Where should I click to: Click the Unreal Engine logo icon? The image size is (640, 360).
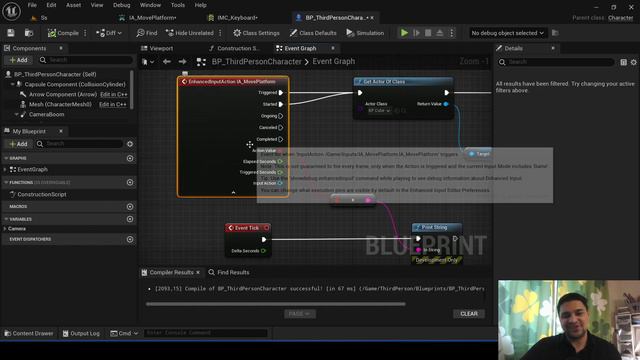pyautogui.click(x=11, y=11)
